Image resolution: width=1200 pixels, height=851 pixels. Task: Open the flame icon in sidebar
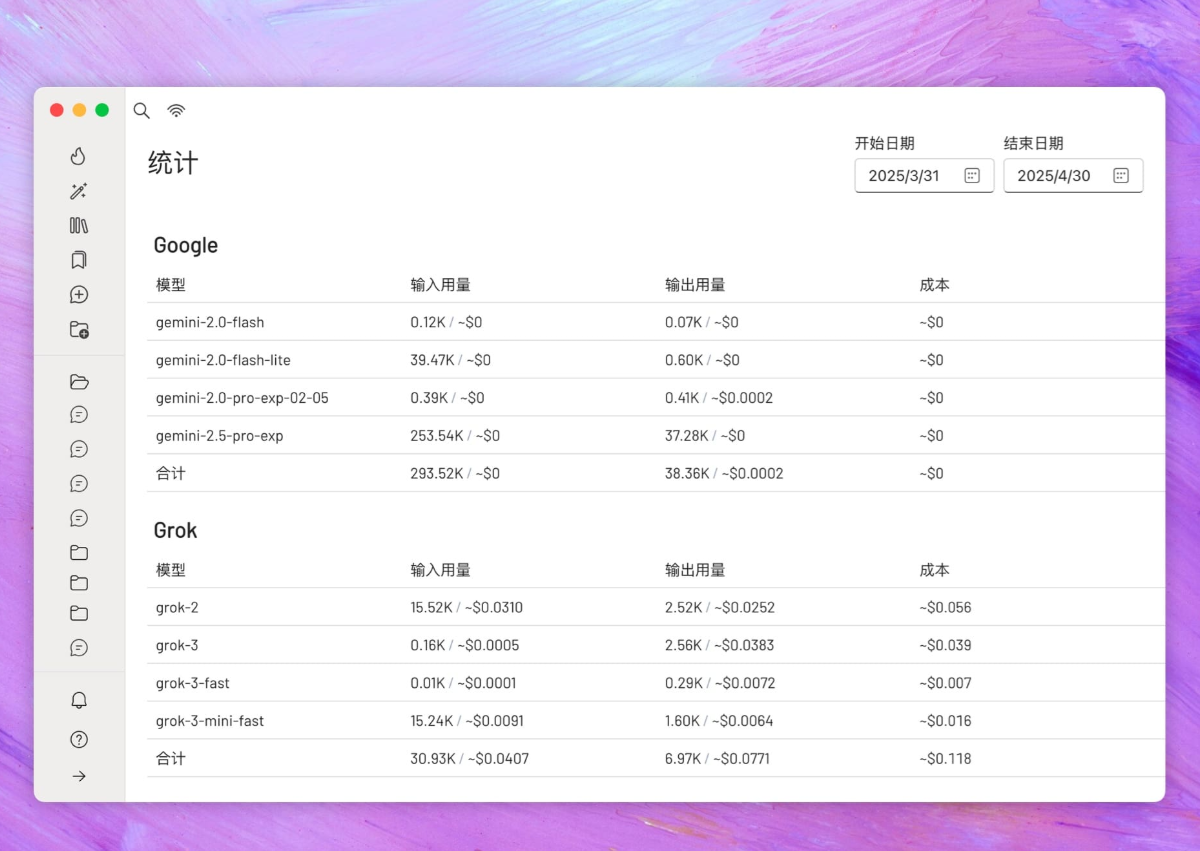[79, 156]
